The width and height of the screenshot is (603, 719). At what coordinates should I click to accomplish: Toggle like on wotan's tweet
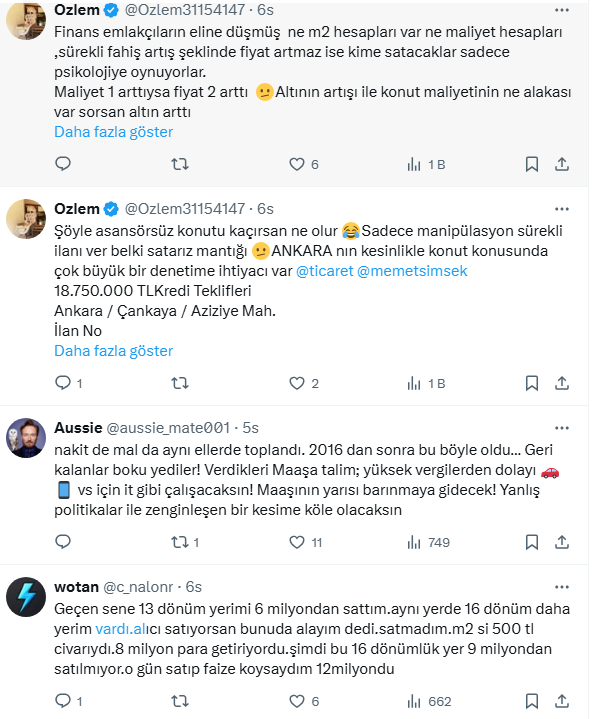pos(296,702)
